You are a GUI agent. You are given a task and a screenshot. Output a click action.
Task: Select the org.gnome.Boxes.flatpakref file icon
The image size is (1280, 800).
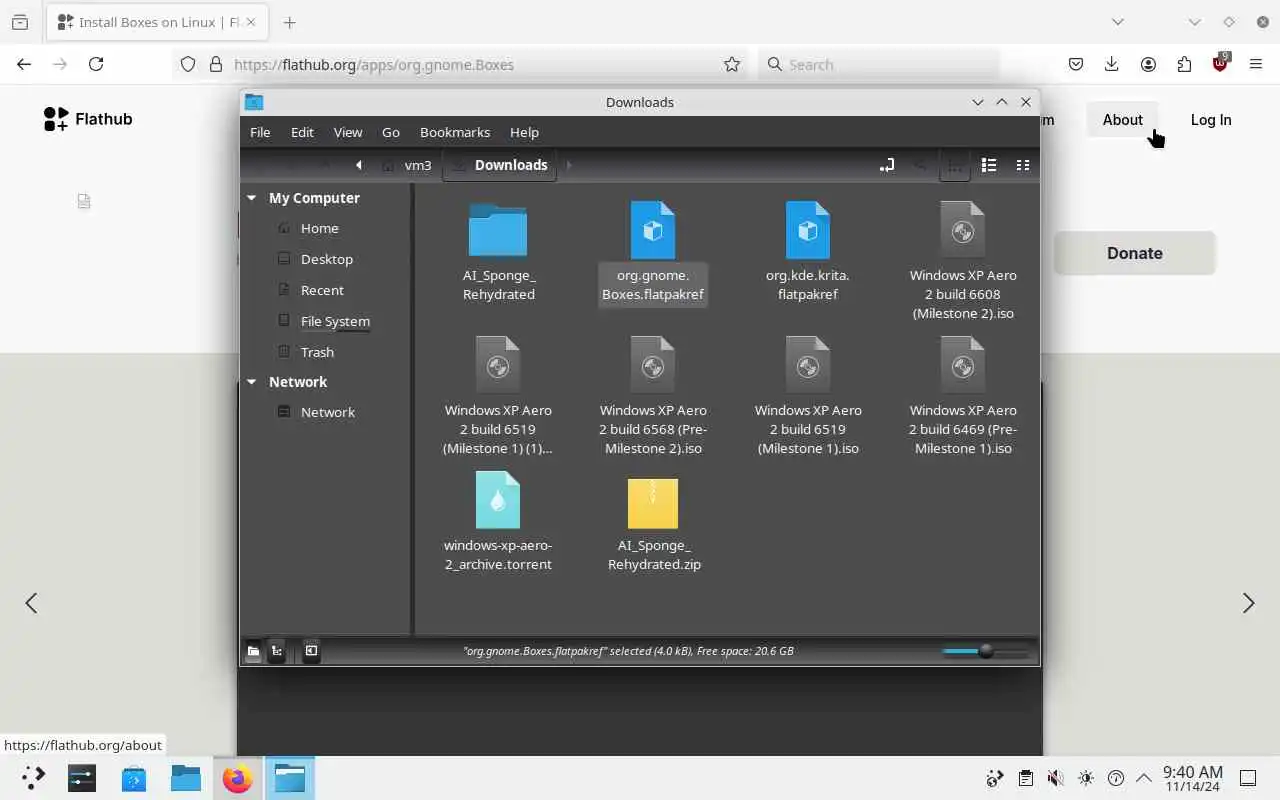tap(653, 230)
